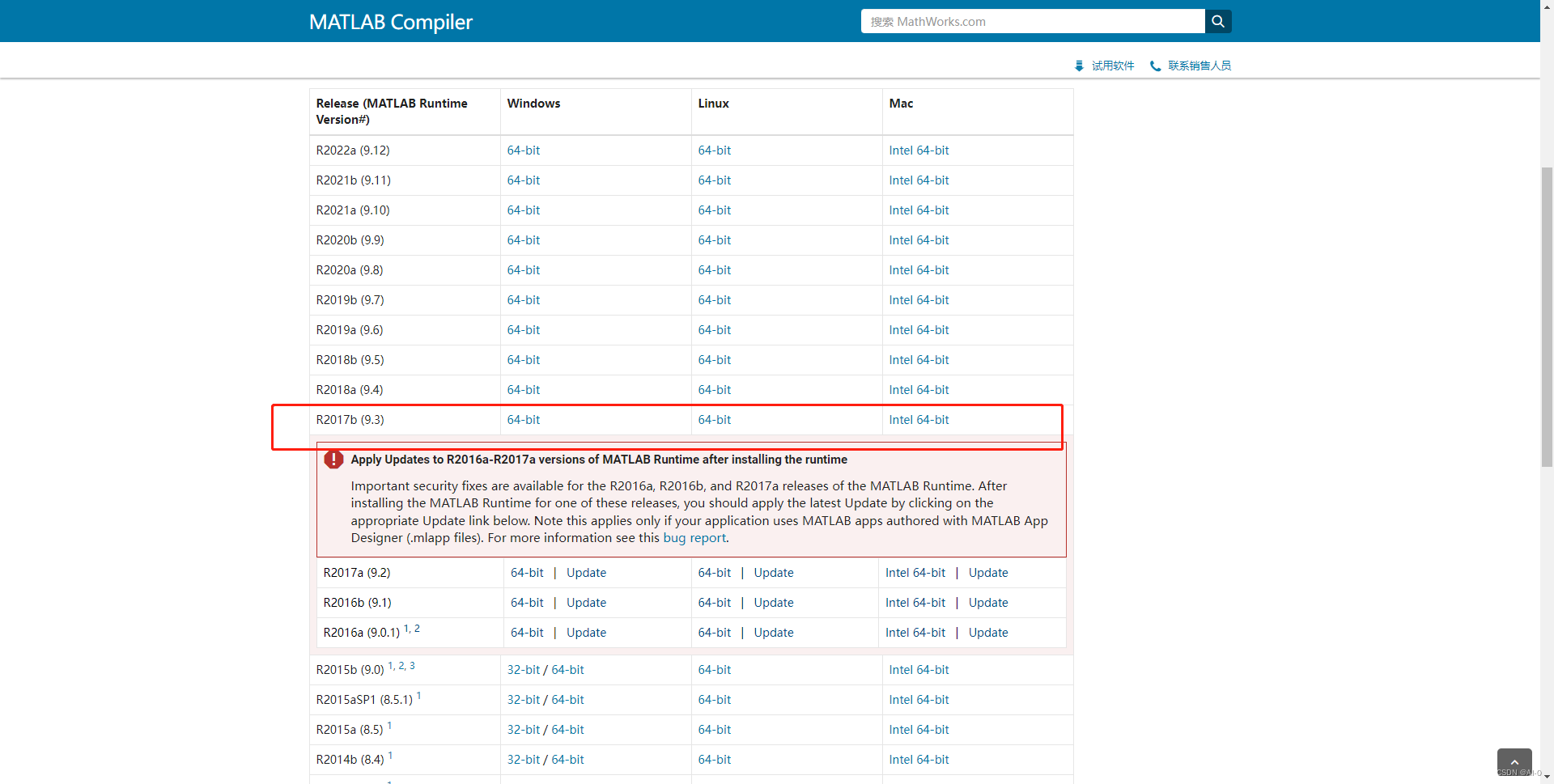Open R2017a Linux Update link

pyautogui.click(x=774, y=573)
